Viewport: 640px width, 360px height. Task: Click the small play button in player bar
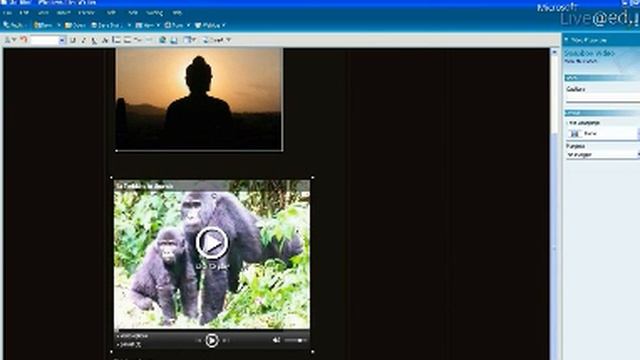(x=211, y=340)
